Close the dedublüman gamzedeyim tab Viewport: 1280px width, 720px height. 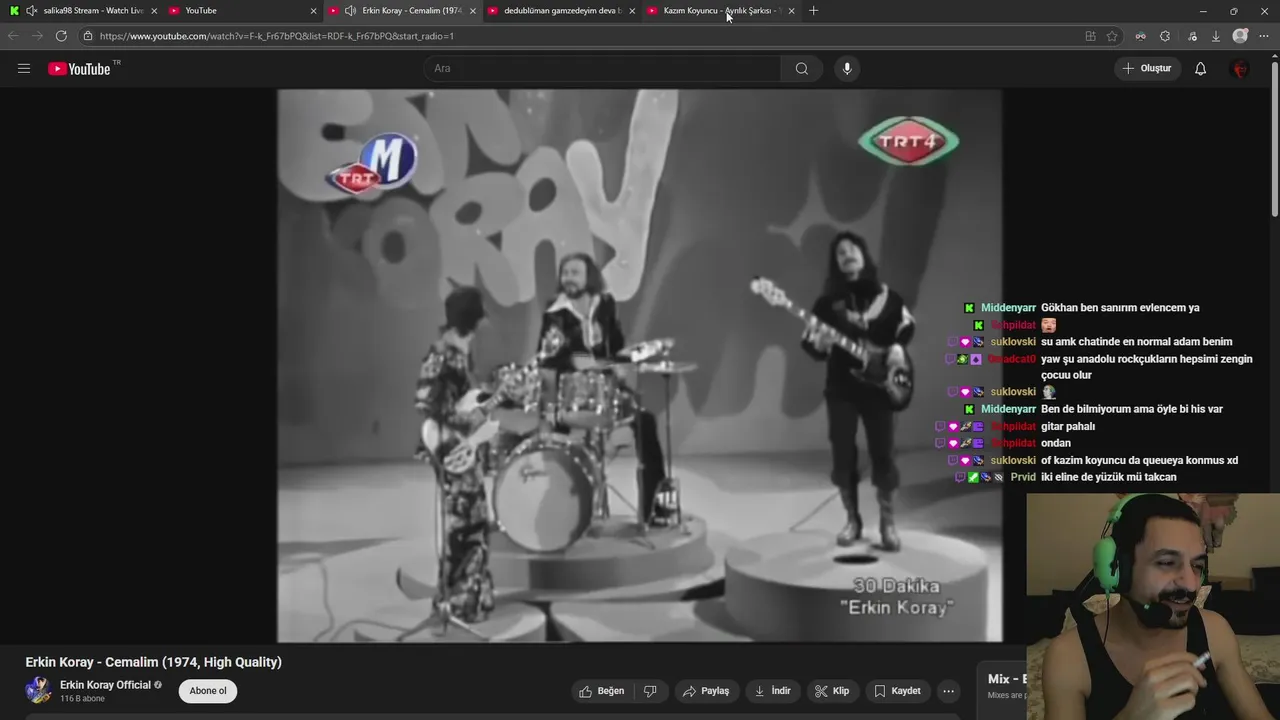pos(632,11)
